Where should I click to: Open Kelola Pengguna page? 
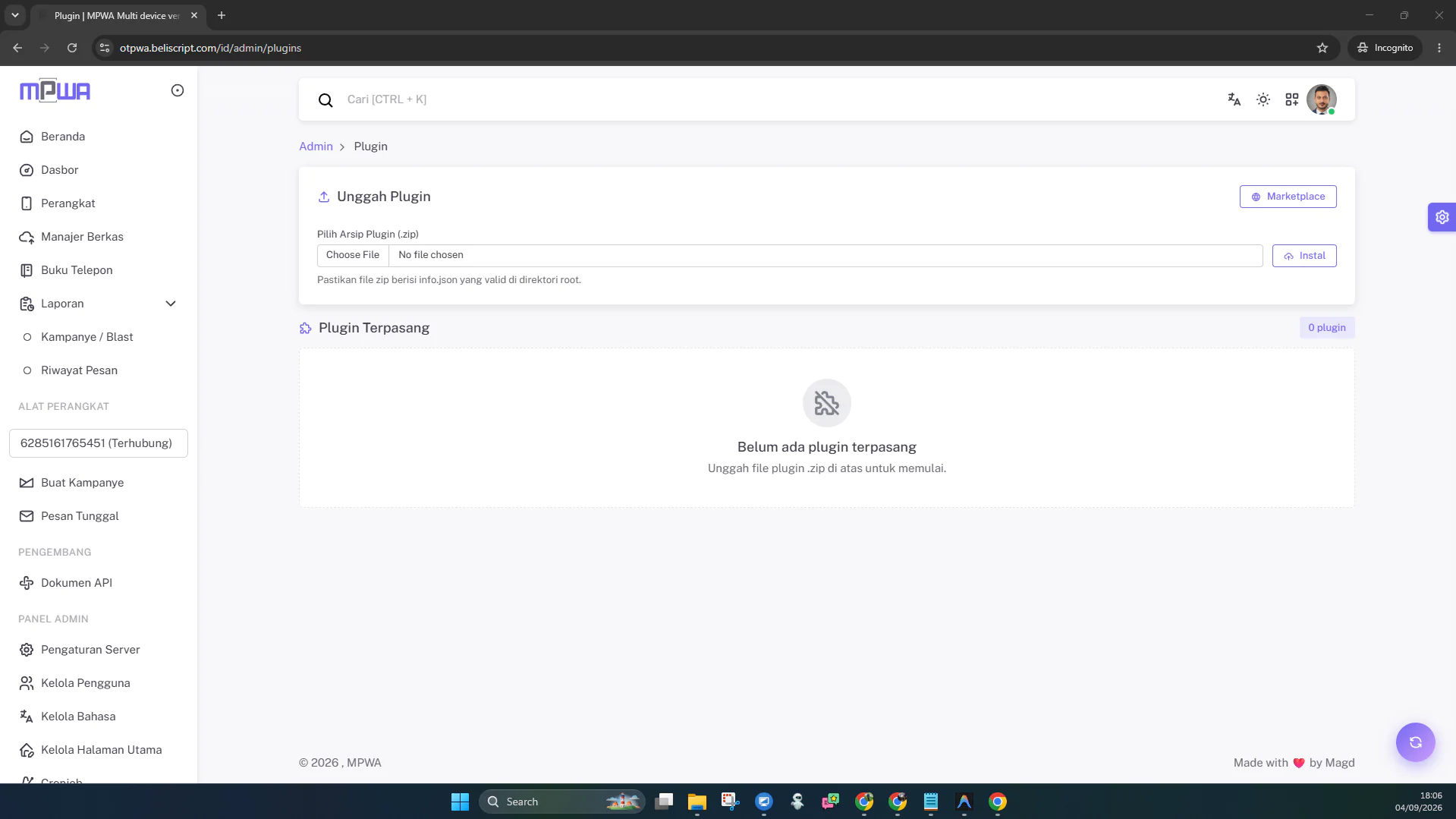pos(99,683)
